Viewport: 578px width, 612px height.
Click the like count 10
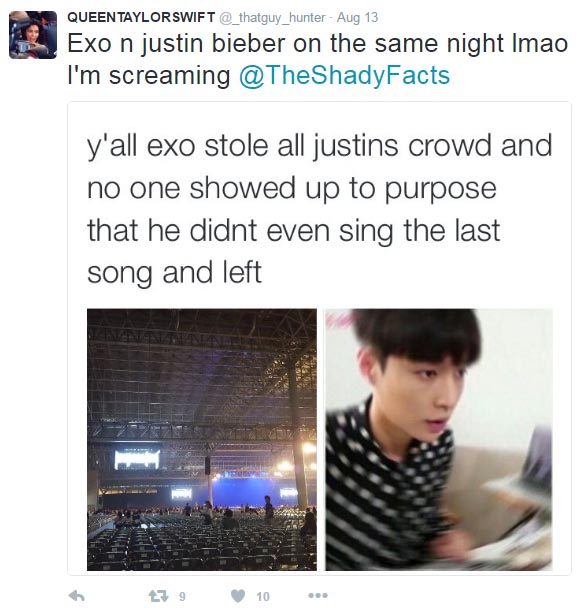click(x=263, y=596)
